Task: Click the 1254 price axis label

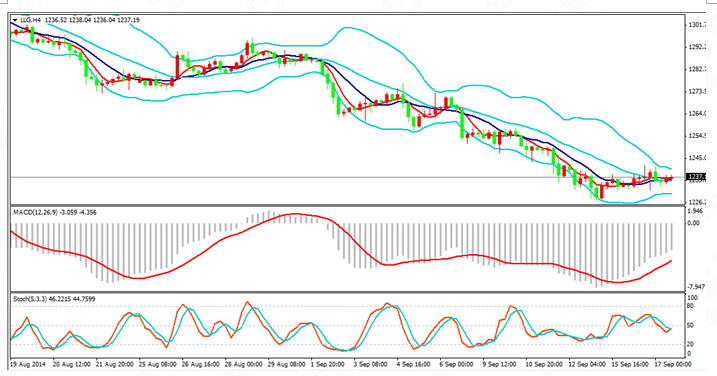Action: coord(697,136)
